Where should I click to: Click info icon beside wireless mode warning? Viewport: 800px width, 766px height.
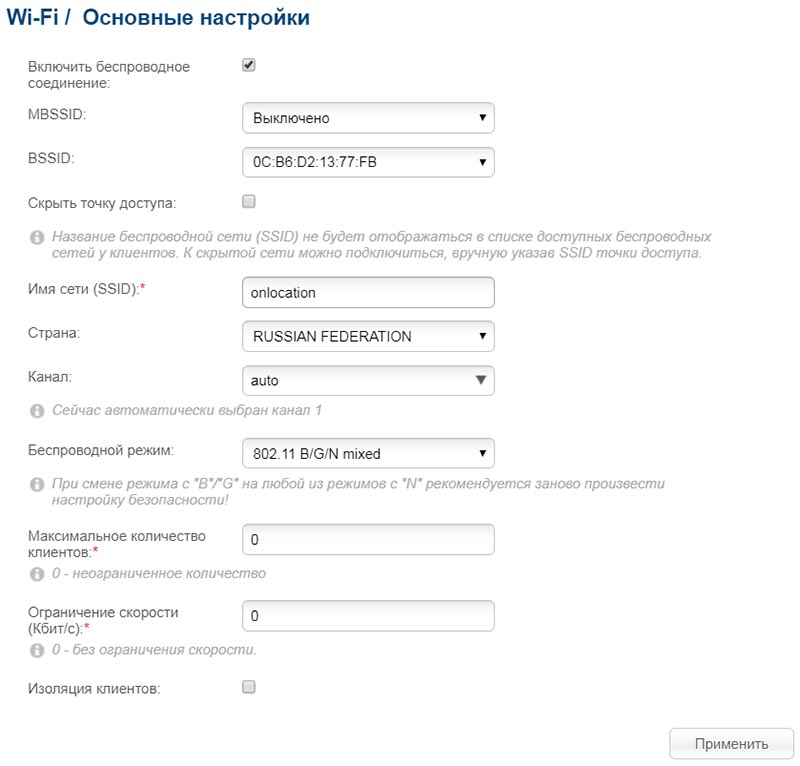pyautogui.click(x=37, y=484)
